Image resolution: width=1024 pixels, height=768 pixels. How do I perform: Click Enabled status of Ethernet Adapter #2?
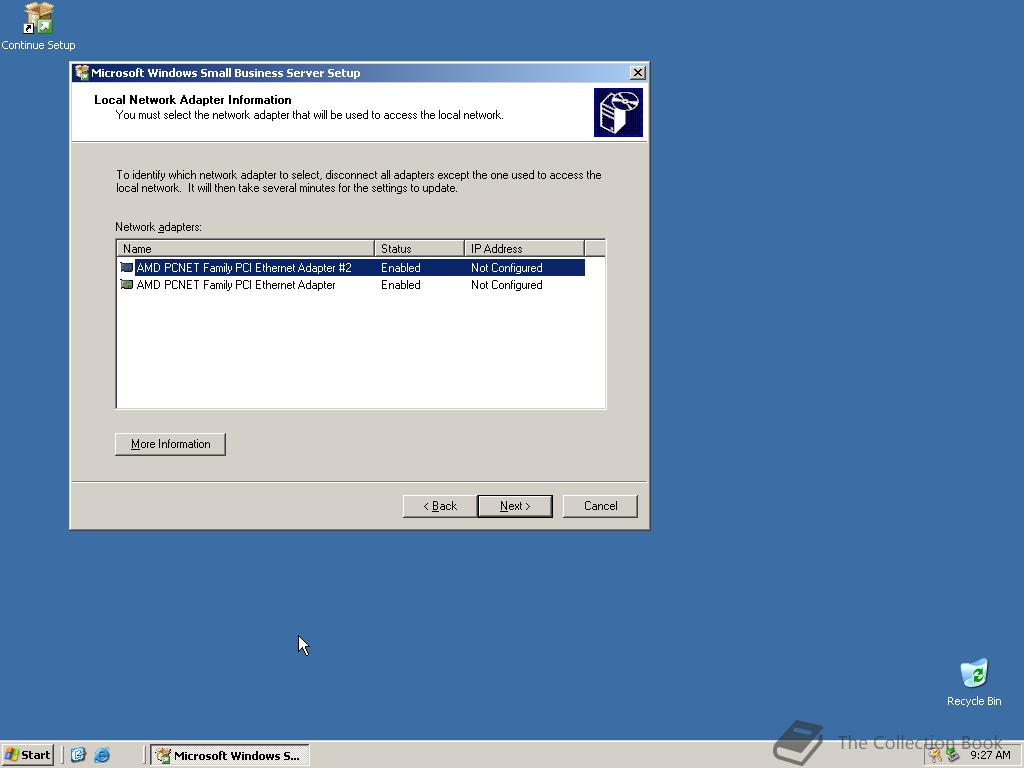coord(400,268)
